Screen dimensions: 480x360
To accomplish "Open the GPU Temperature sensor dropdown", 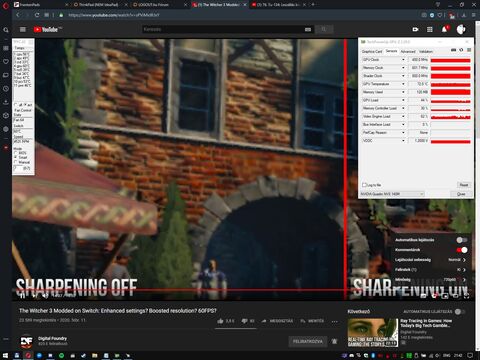I will coord(403,84).
